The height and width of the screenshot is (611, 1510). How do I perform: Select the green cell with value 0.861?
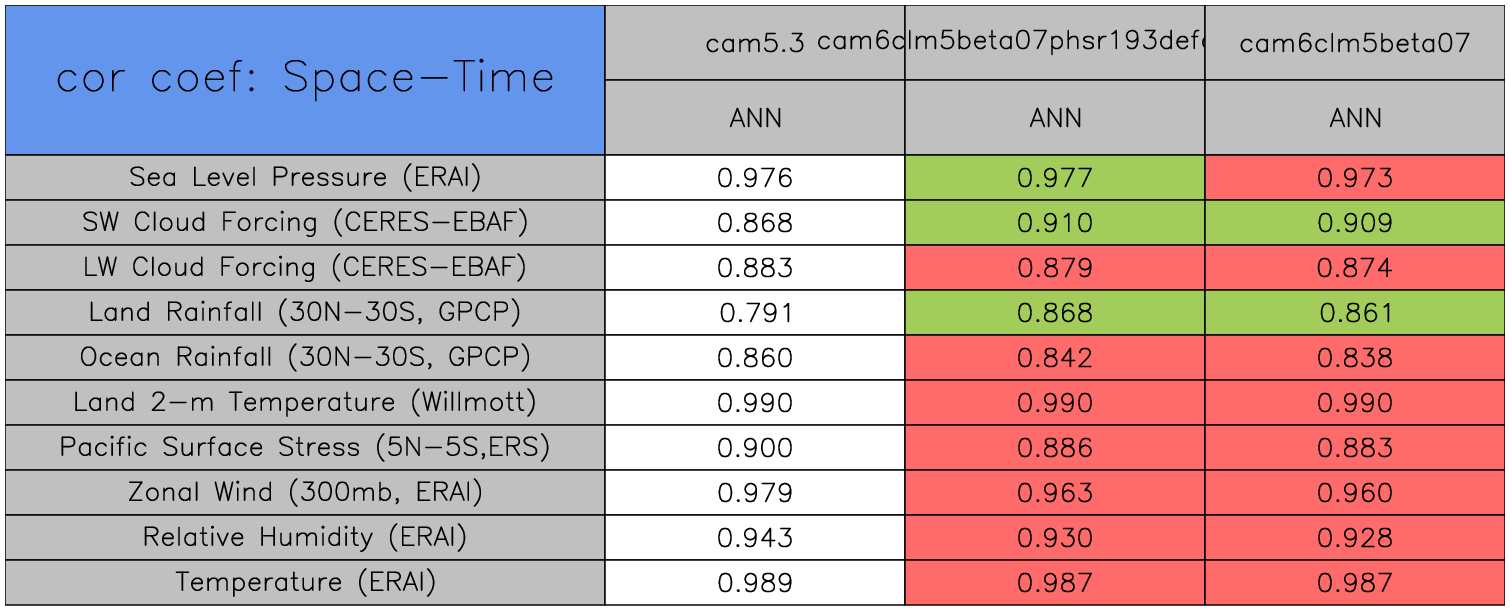point(1355,313)
